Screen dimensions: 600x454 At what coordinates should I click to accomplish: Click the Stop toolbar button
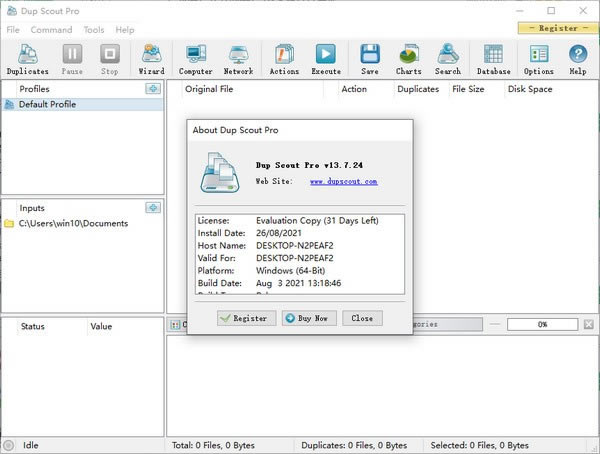110,59
